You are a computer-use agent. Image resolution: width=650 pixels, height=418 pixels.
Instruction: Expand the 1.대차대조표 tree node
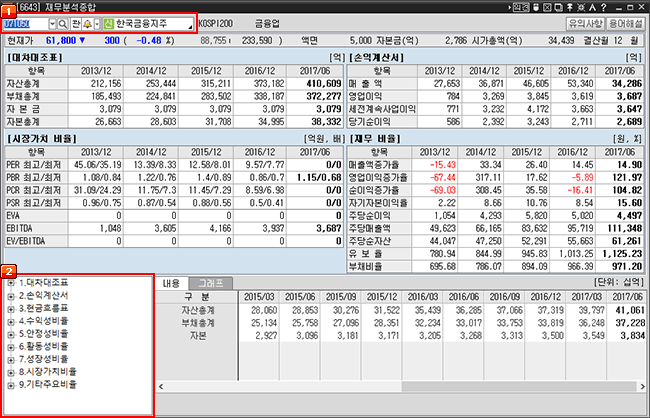[x=10, y=283]
